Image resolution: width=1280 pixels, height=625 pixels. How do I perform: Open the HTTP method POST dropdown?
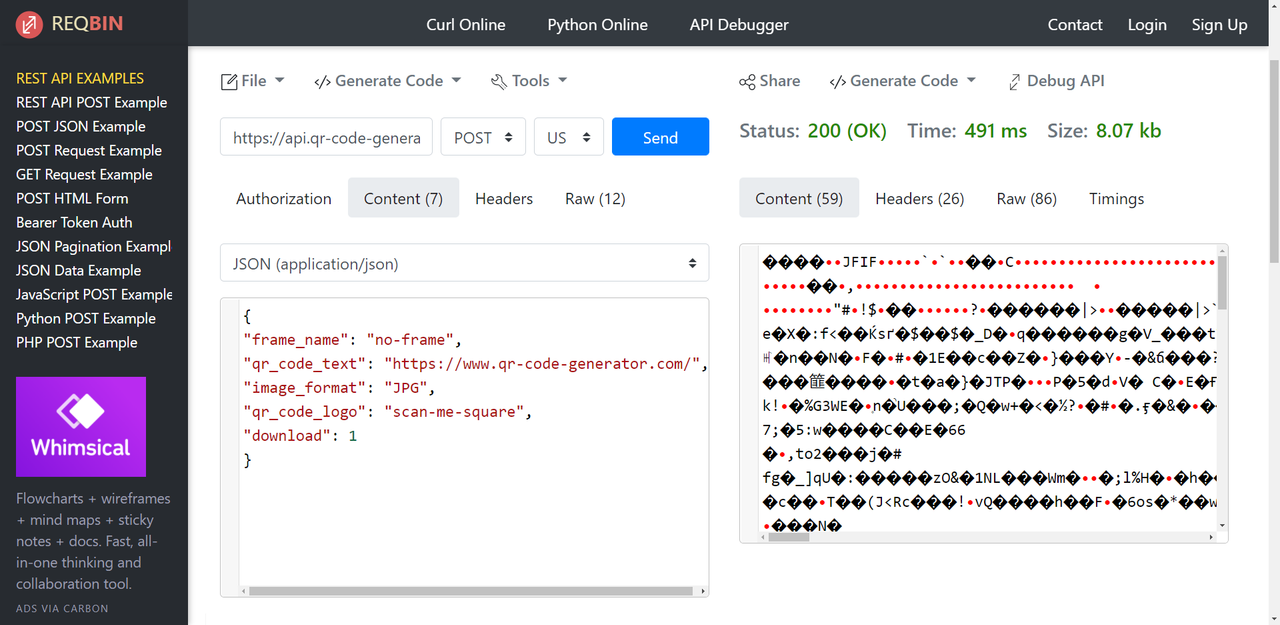click(x=483, y=138)
